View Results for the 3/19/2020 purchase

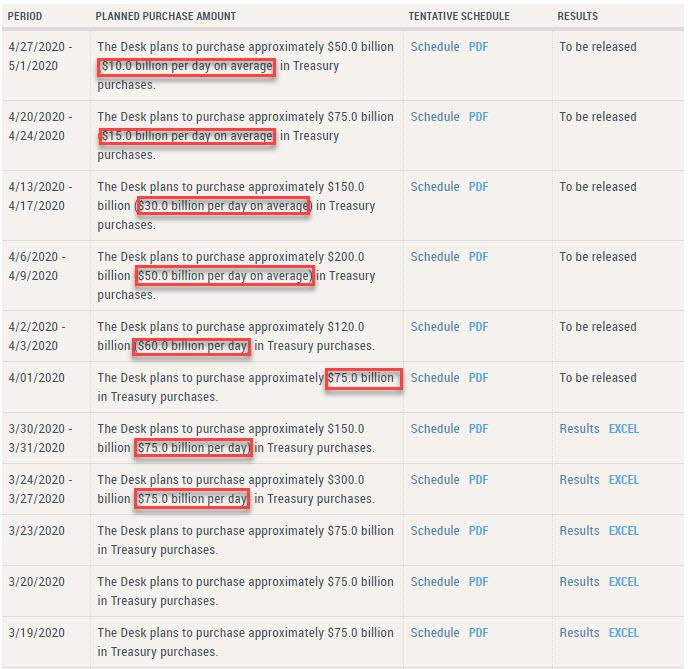tap(579, 633)
